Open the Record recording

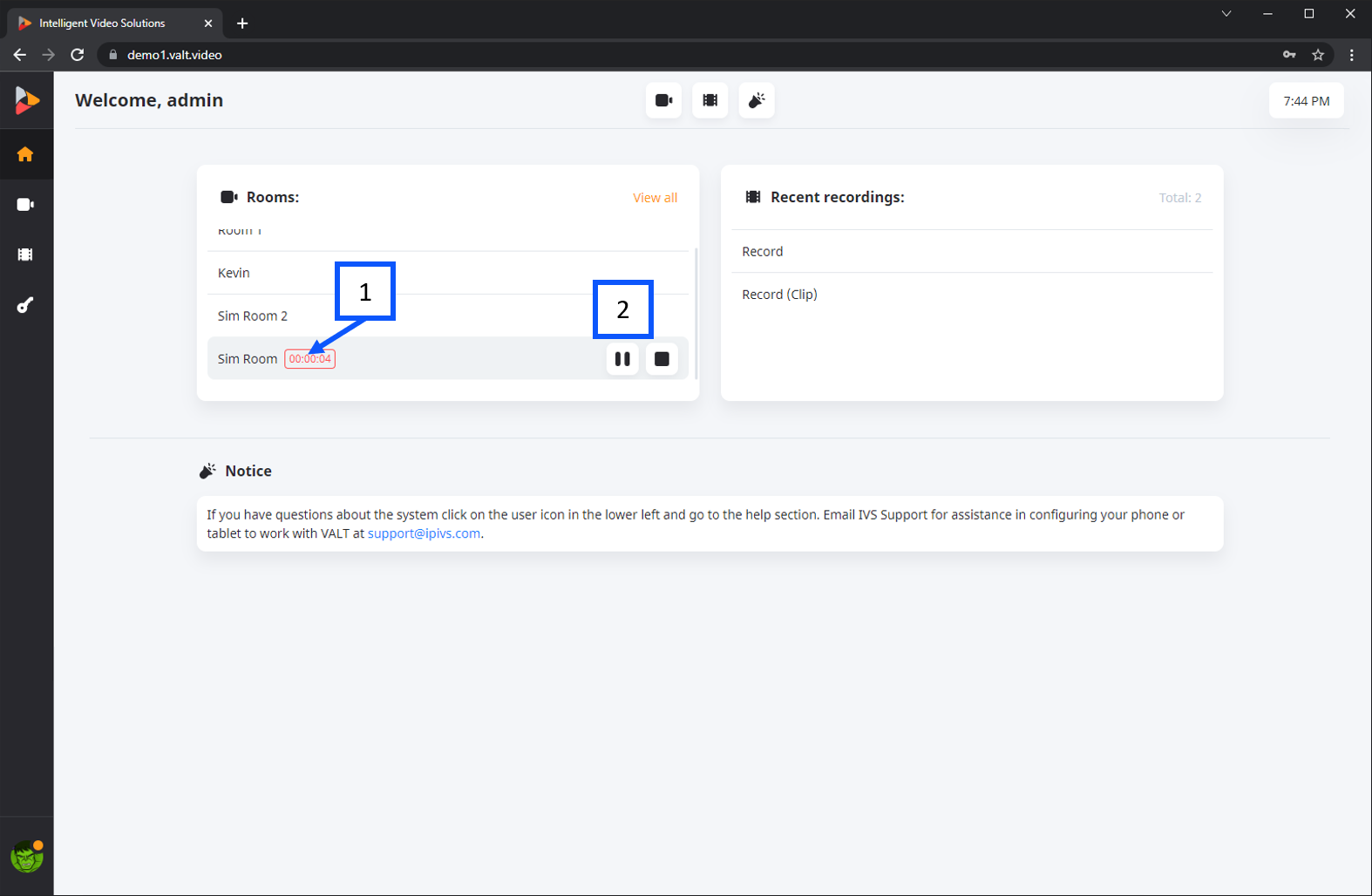tap(973, 251)
